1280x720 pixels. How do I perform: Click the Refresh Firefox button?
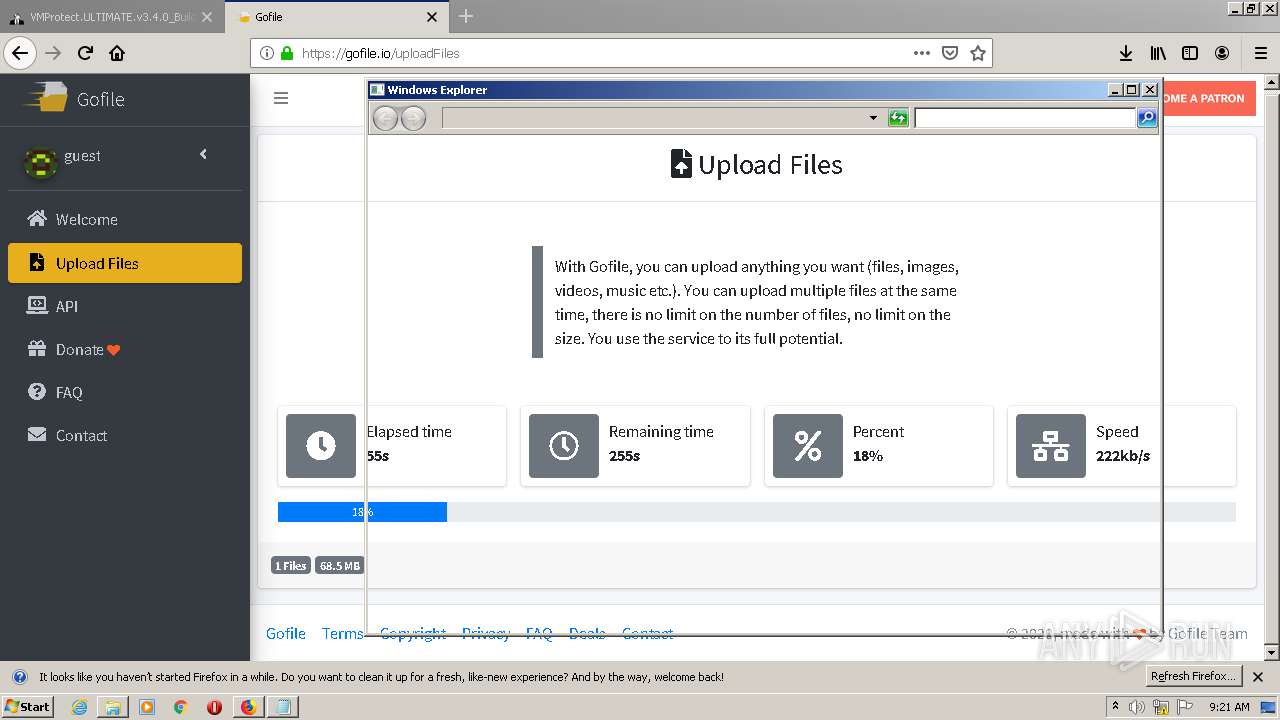1193,676
